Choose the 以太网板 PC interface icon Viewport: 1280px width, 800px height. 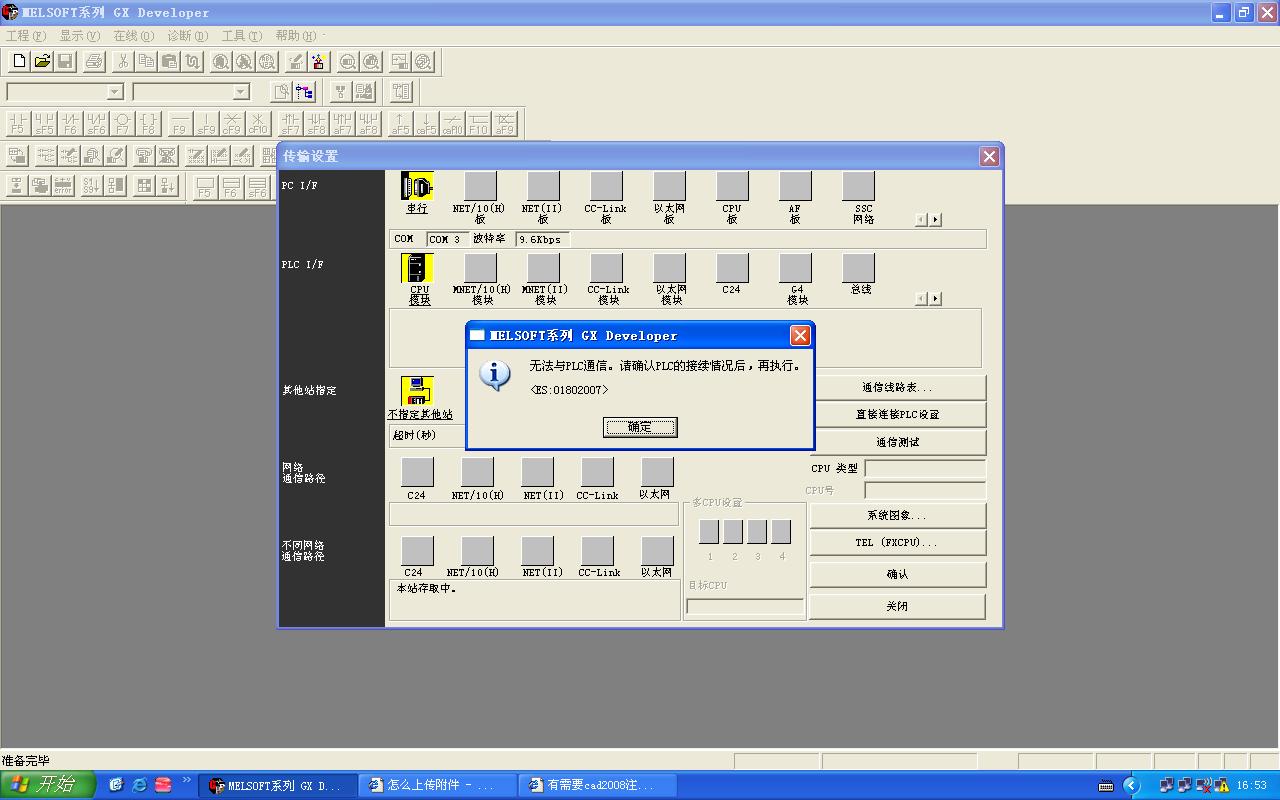click(669, 187)
